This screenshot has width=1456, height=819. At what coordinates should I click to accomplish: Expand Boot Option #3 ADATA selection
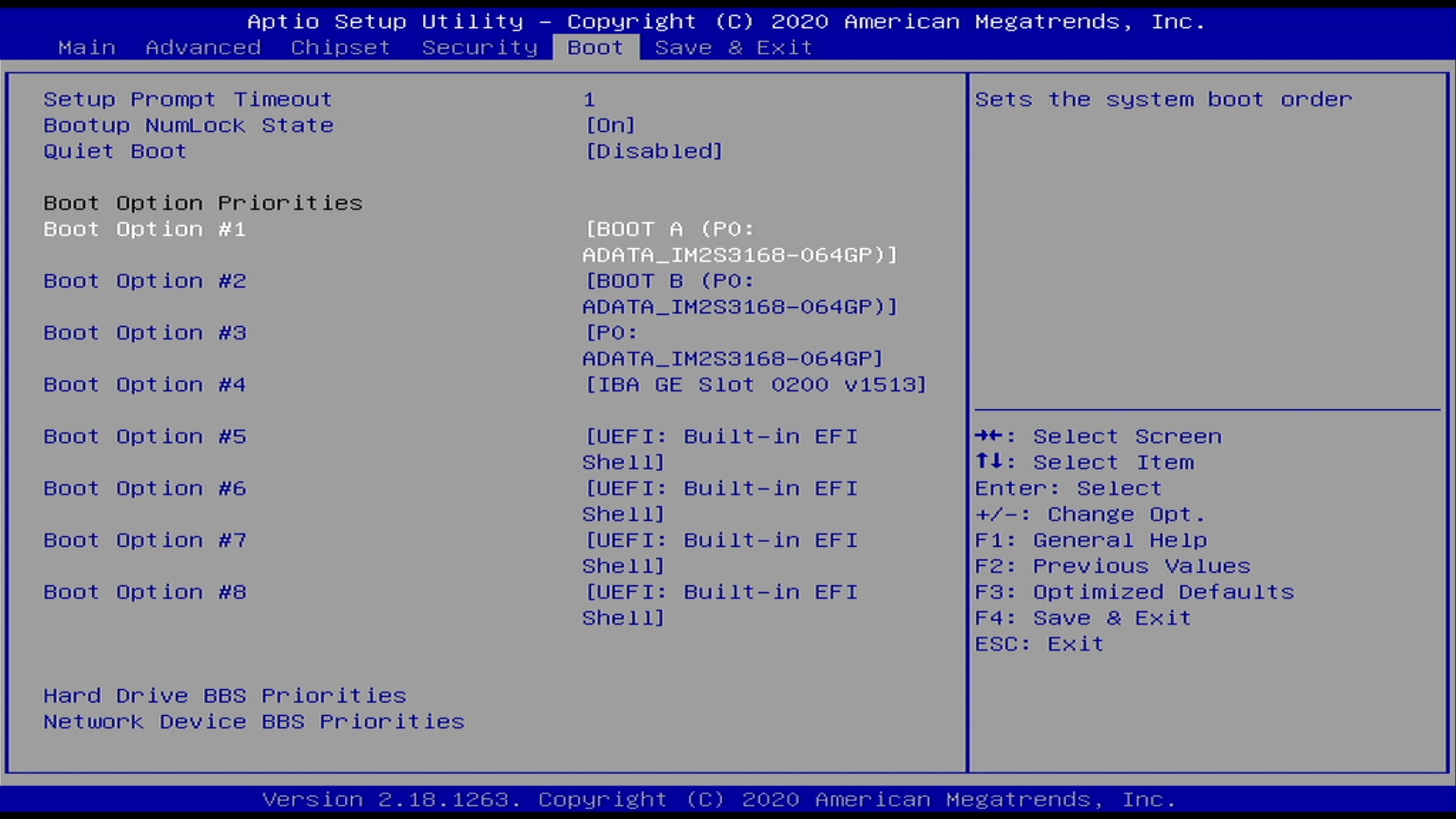pyautogui.click(x=733, y=346)
